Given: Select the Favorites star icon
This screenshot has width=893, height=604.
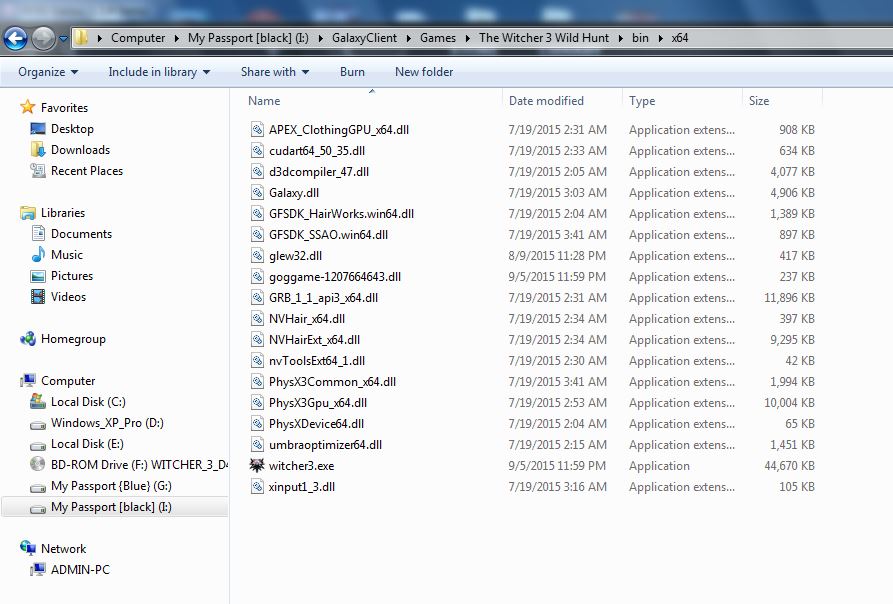Looking at the screenshot, I should [x=27, y=107].
